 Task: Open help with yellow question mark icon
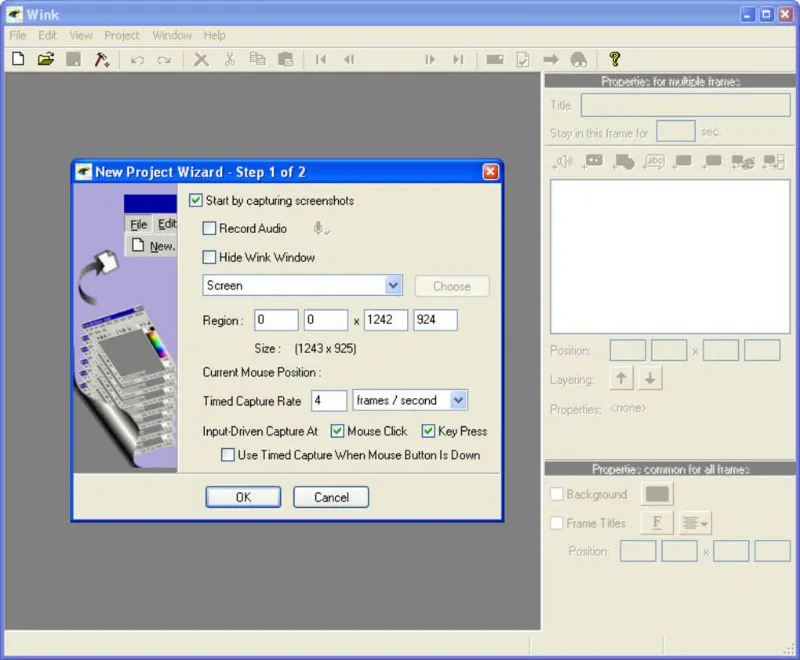point(615,59)
